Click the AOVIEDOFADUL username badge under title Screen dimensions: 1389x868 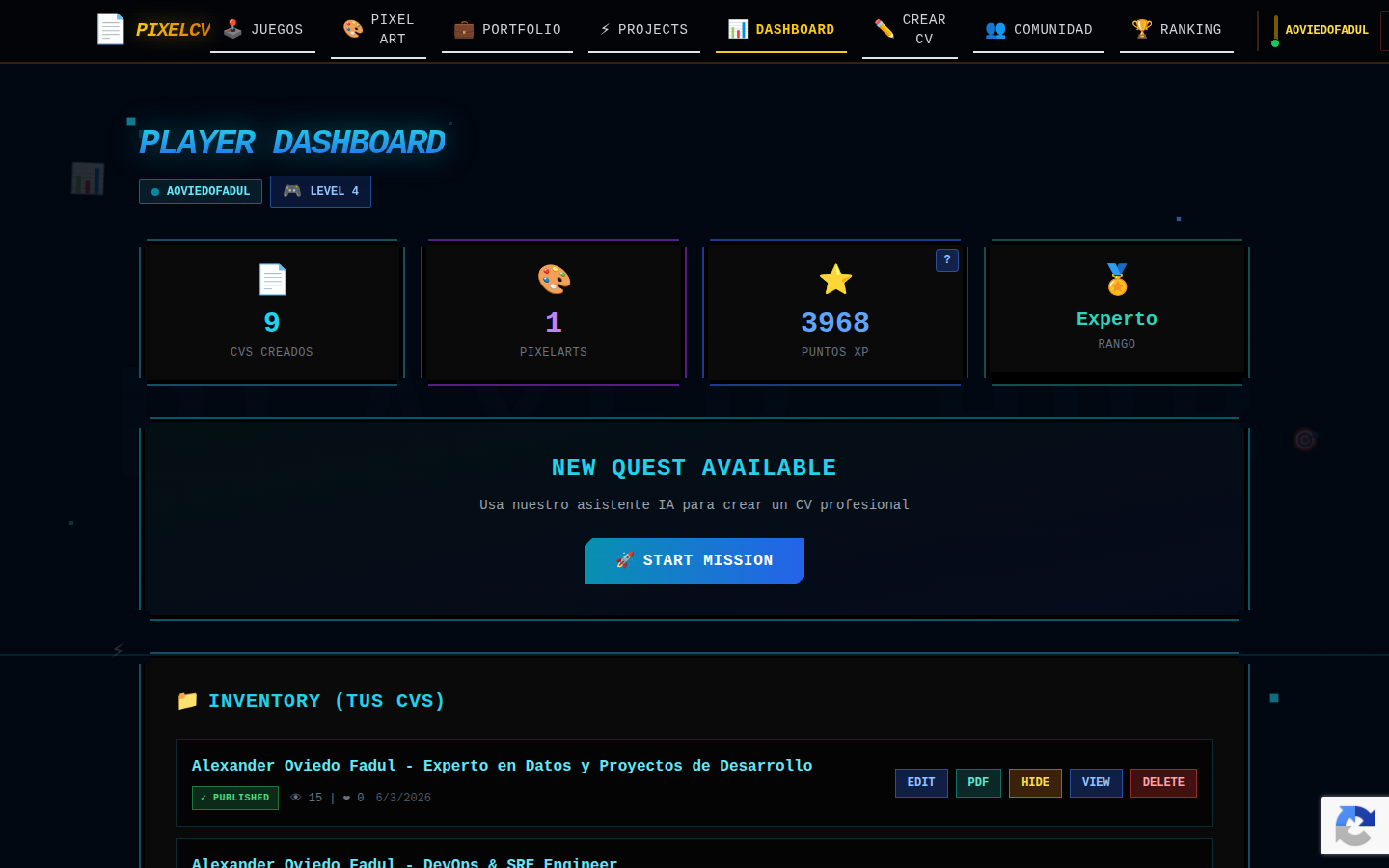pos(201,192)
